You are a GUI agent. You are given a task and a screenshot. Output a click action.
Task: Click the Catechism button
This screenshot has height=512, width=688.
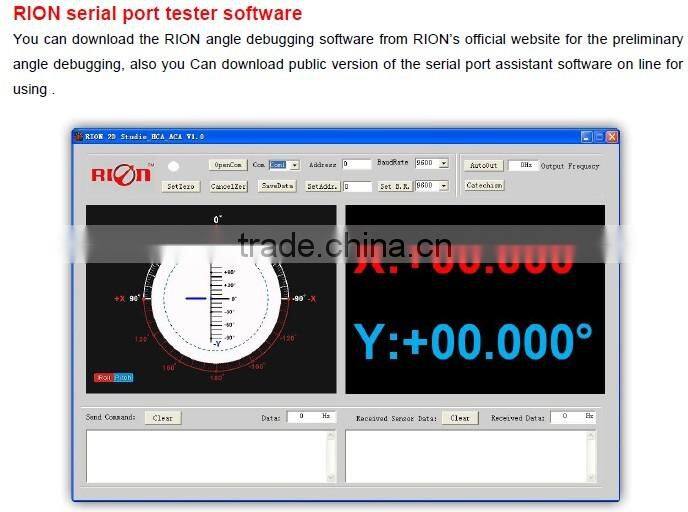pos(484,185)
